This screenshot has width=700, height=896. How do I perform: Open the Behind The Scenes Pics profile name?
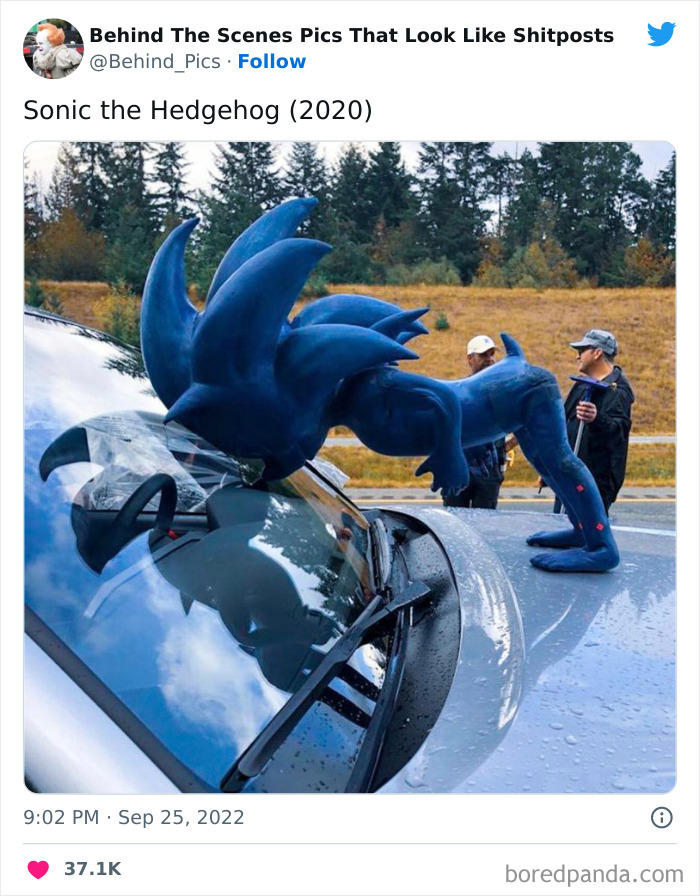(x=351, y=35)
